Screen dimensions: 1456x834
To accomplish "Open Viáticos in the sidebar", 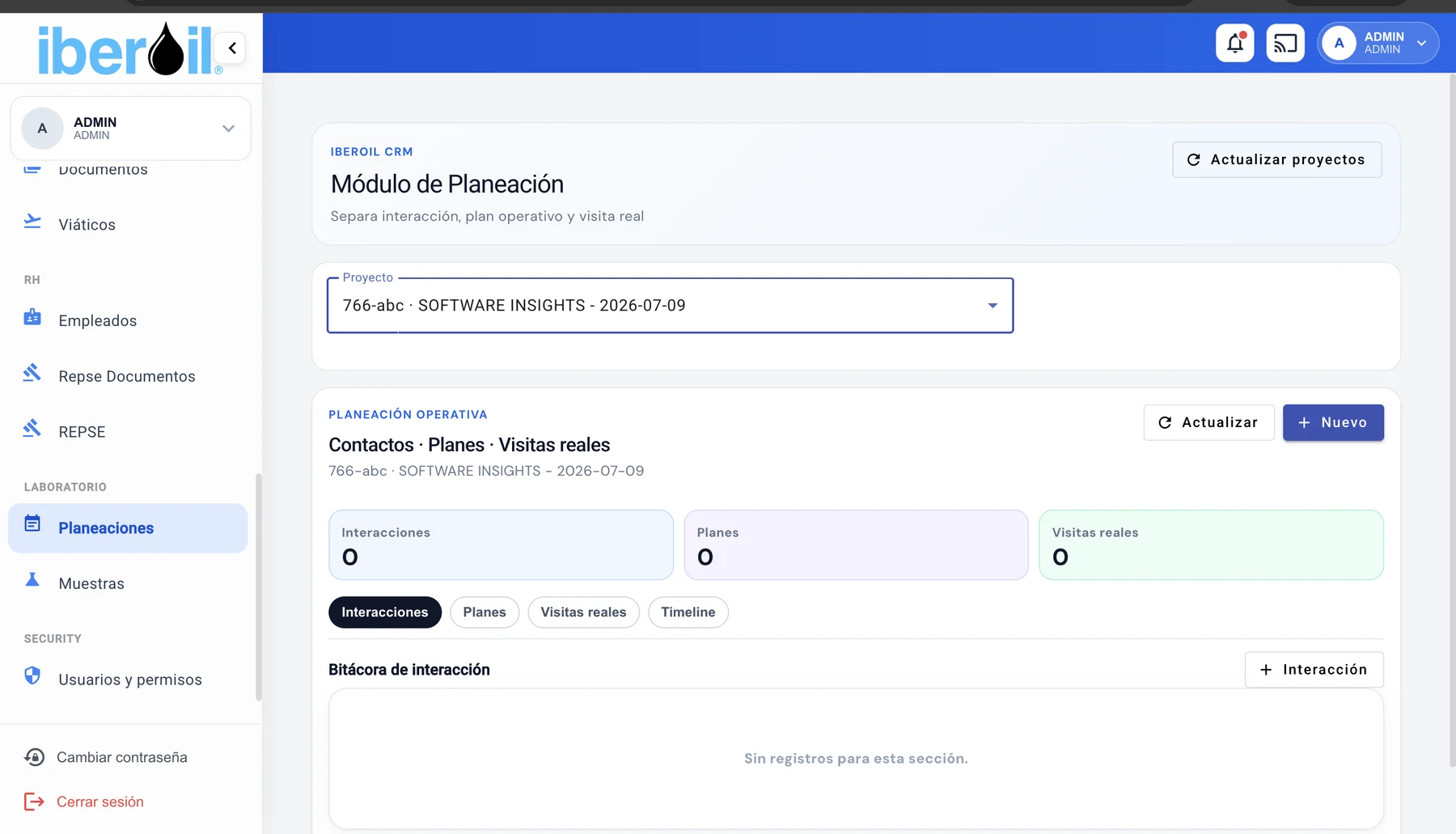I will pos(128,225).
